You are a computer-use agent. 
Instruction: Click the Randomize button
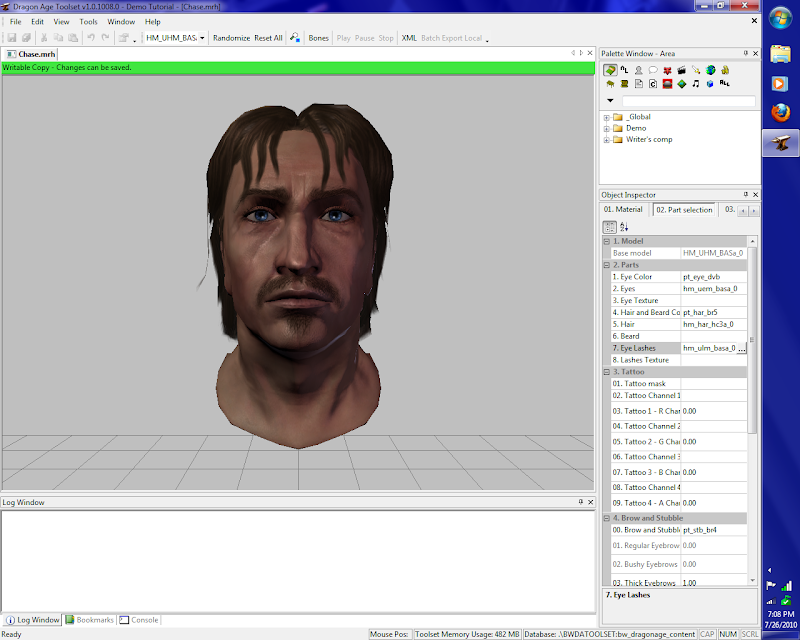pyautogui.click(x=231, y=38)
